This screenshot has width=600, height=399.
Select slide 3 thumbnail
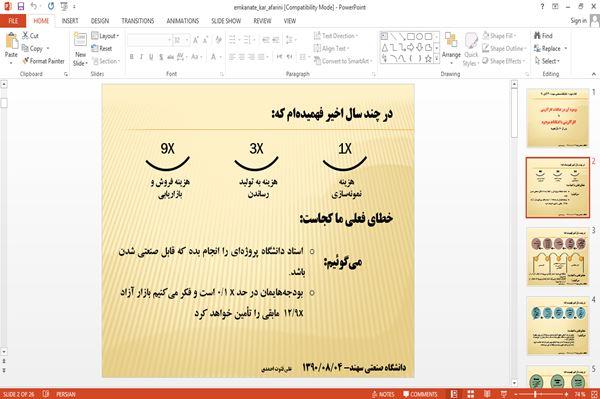click(x=558, y=257)
